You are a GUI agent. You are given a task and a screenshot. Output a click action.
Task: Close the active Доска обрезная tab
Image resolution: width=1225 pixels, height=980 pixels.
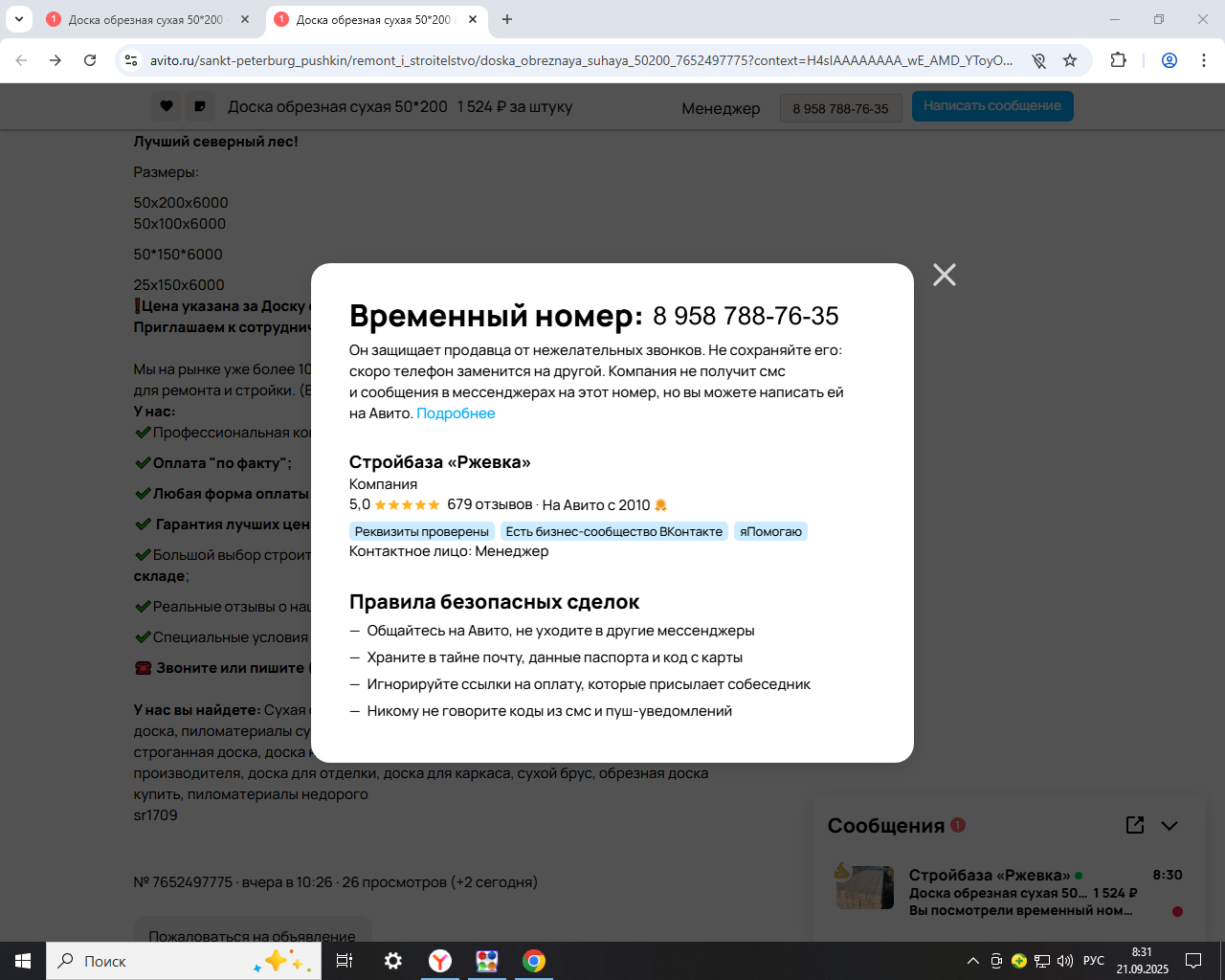(473, 19)
